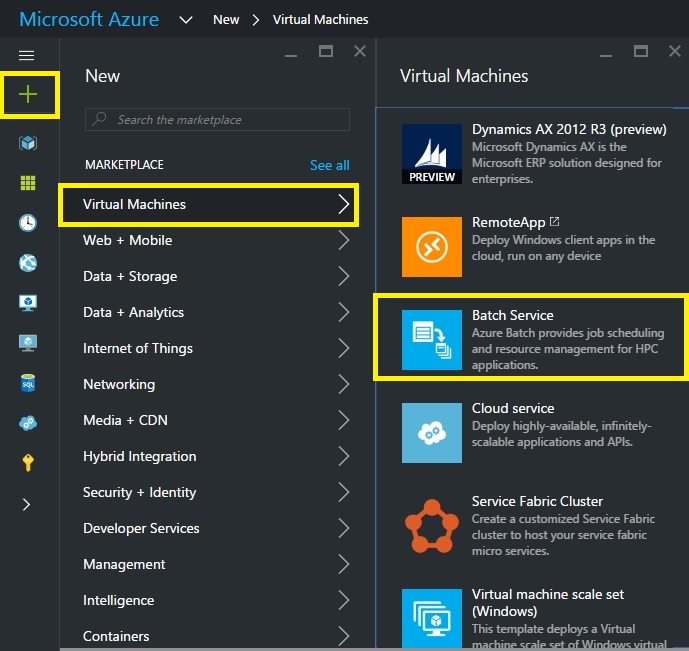Expand Management chevron
The height and width of the screenshot is (651, 689).
click(344, 564)
